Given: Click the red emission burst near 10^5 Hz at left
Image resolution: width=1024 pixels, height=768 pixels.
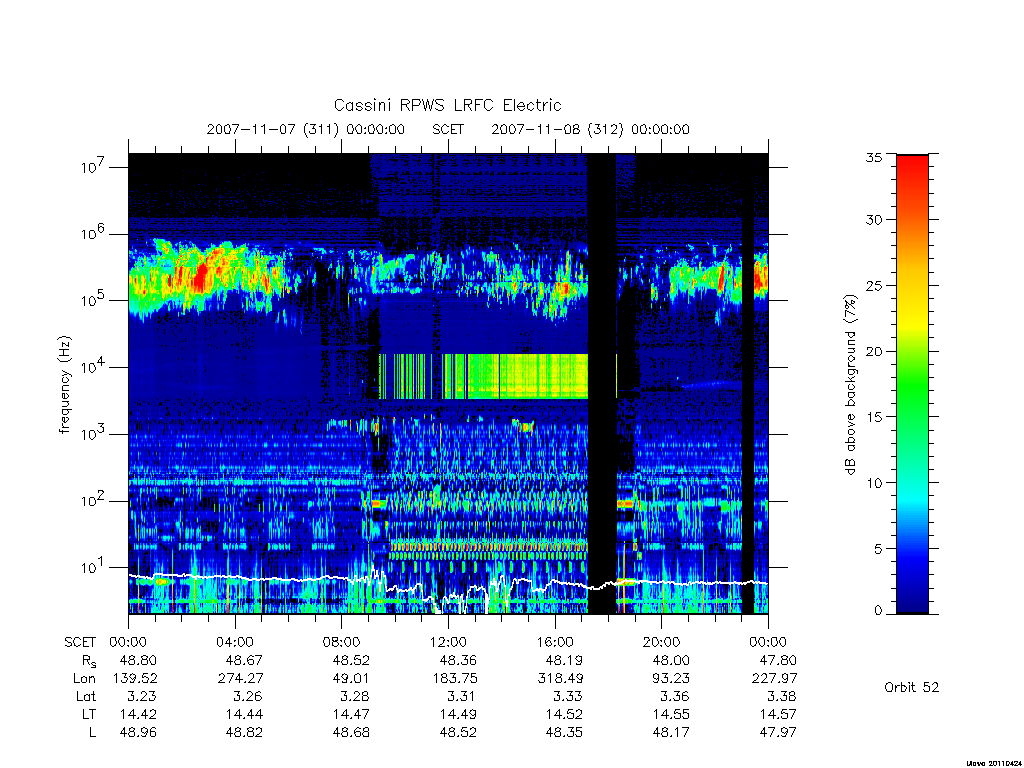Looking at the screenshot, I should coord(202,276).
